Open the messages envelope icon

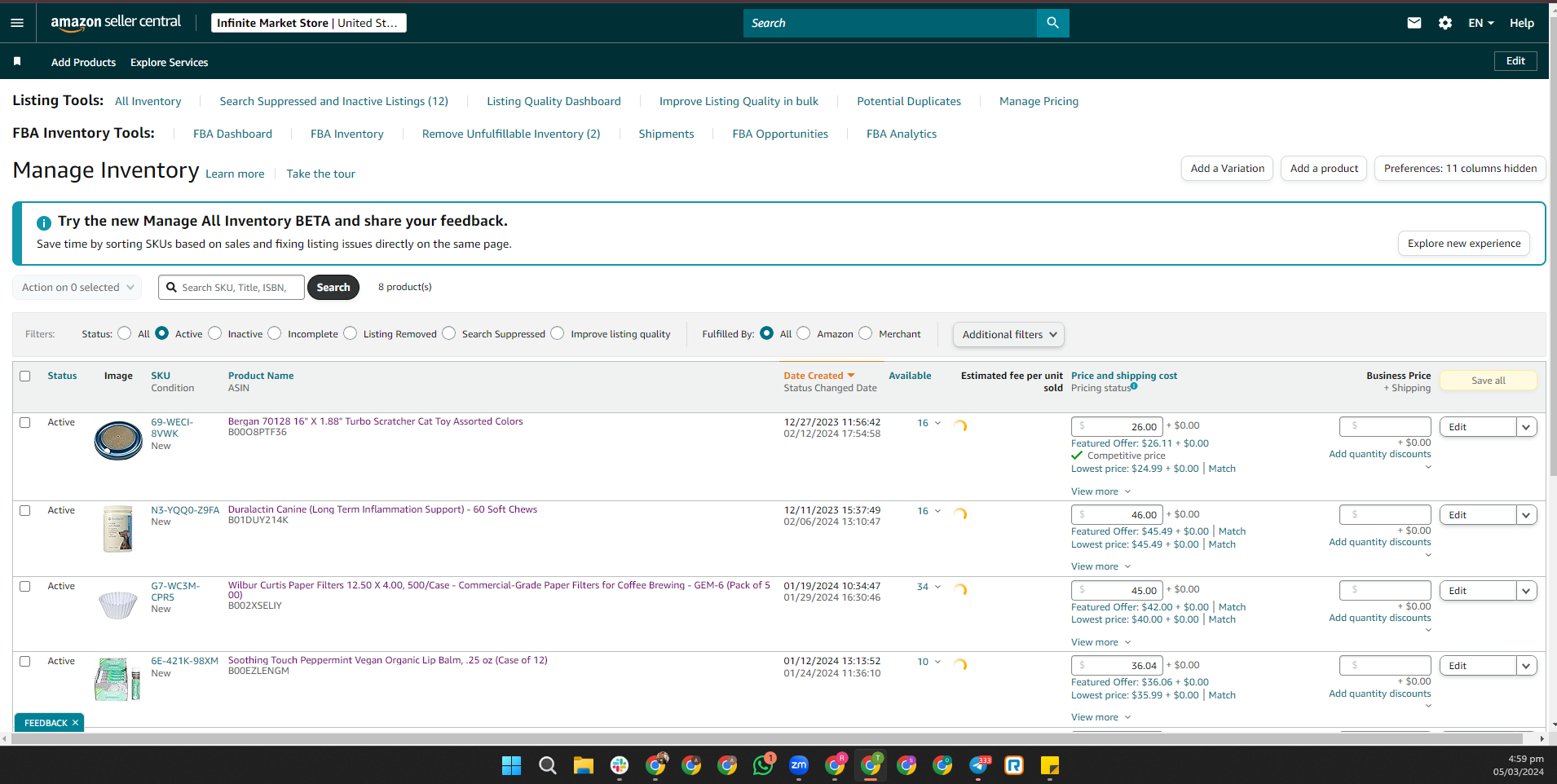[1414, 23]
